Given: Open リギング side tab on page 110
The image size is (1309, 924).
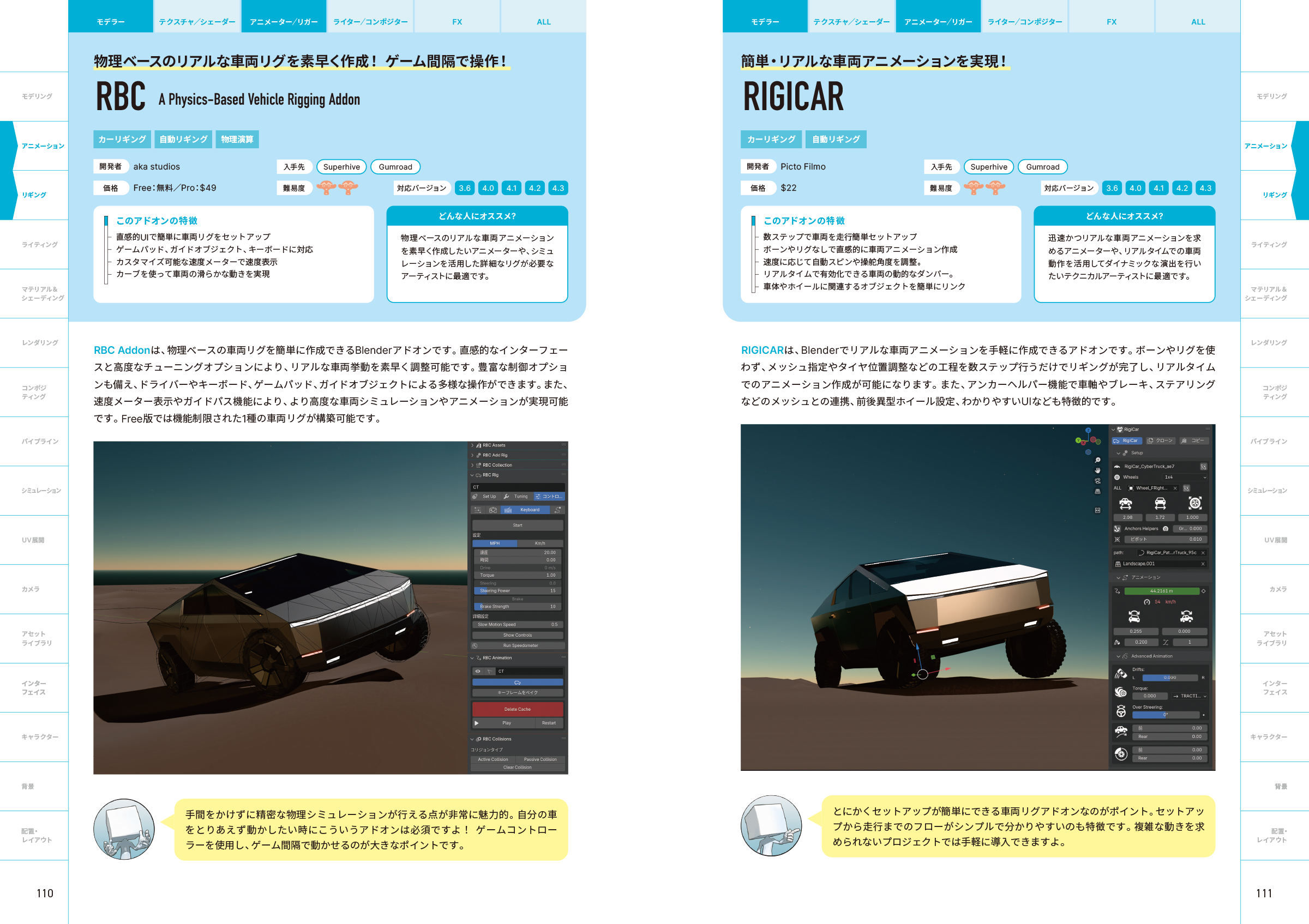Looking at the screenshot, I should click(34, 195).
